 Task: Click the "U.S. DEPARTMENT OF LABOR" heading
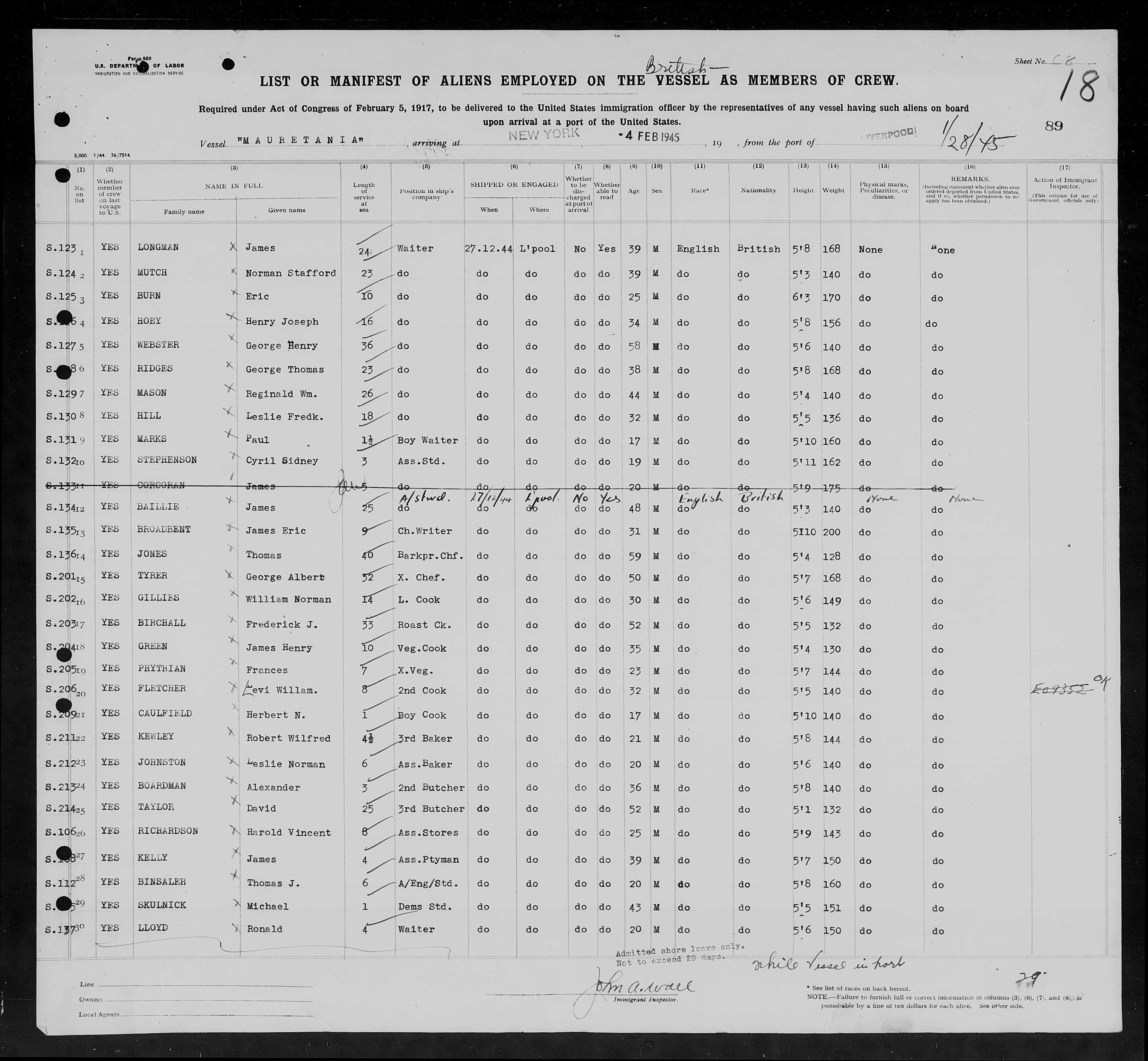(x=139, y=66)
